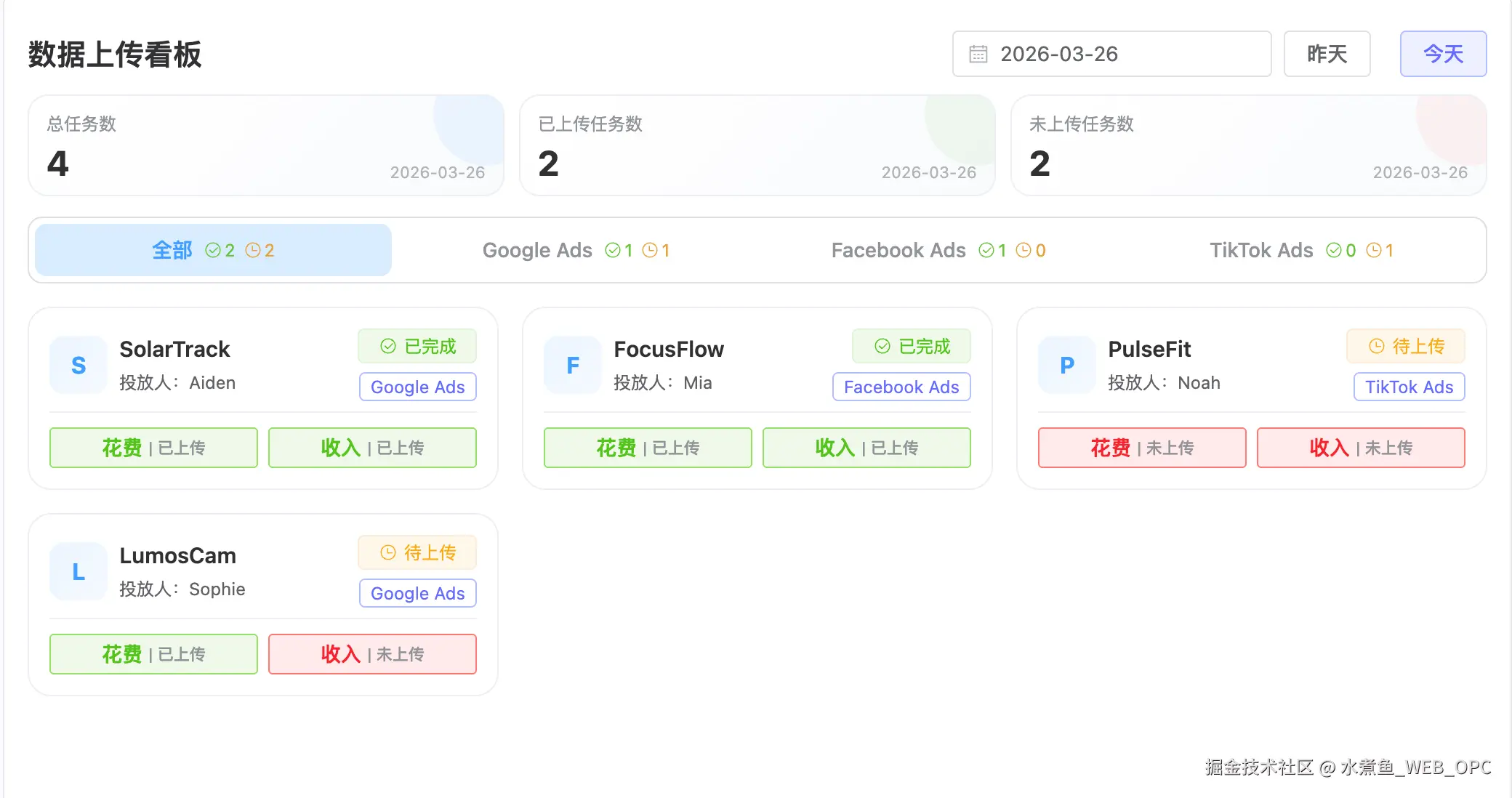The image size is (1512, 798).
Task: Open the 2026-03-26 date picker field
Action: (1111, 55)
